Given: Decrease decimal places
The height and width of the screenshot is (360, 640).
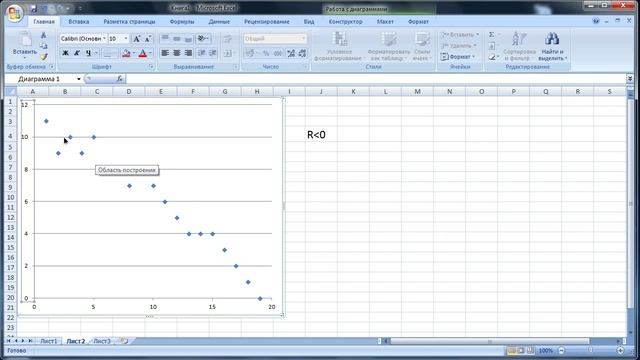Looking at the screenshot, I should 302,53.
